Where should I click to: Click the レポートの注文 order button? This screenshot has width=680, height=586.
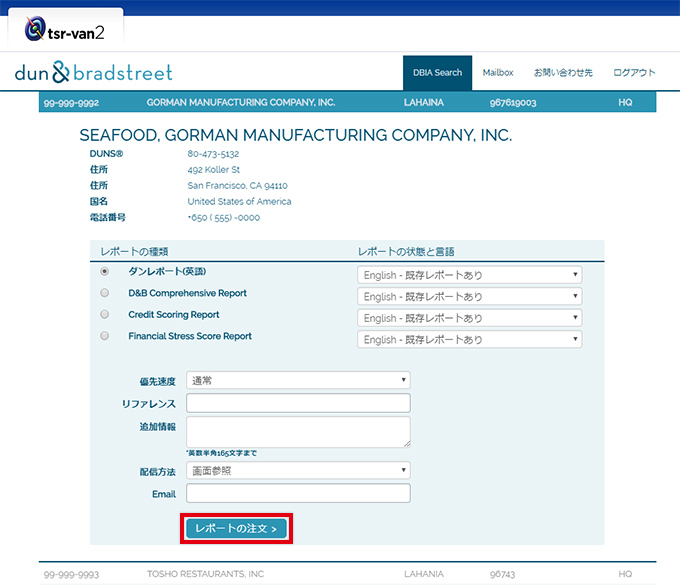tap(236, 529)
